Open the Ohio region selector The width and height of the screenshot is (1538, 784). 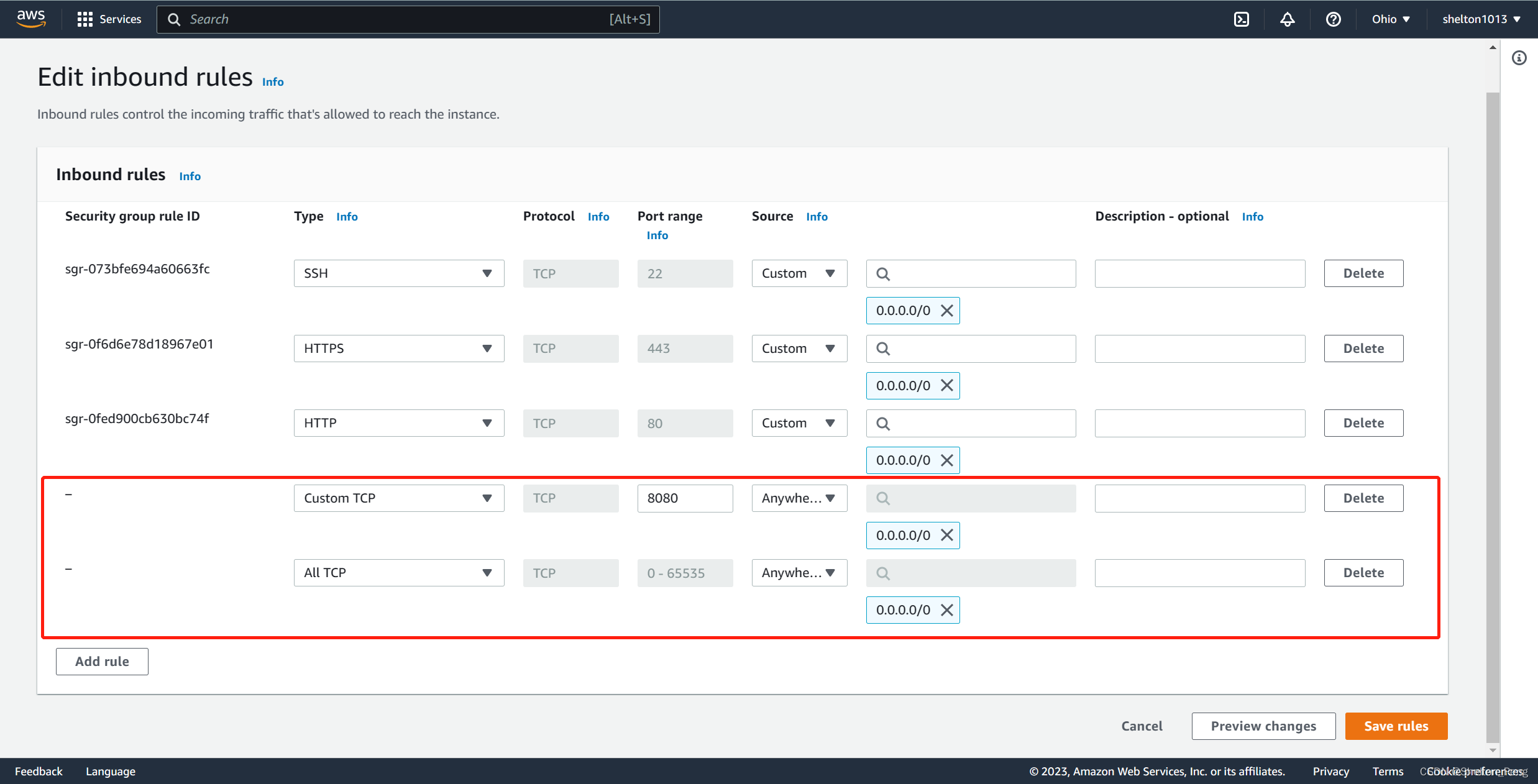[x=1391, y=19]
